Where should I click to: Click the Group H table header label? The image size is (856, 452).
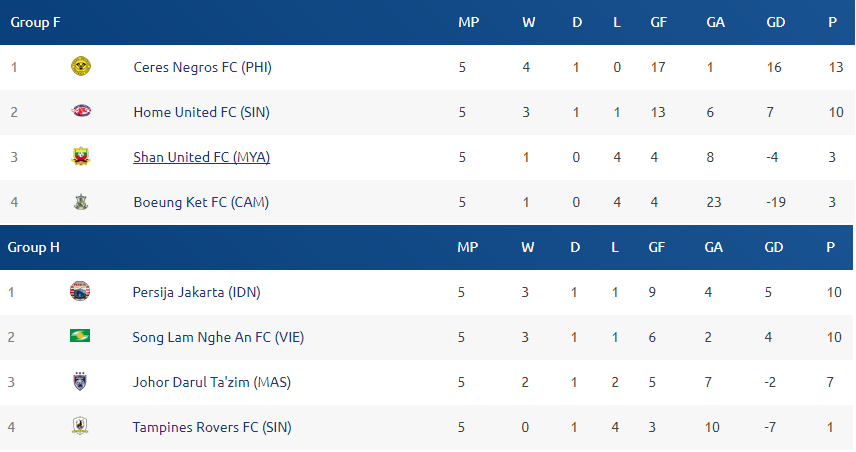coord(33,247)
